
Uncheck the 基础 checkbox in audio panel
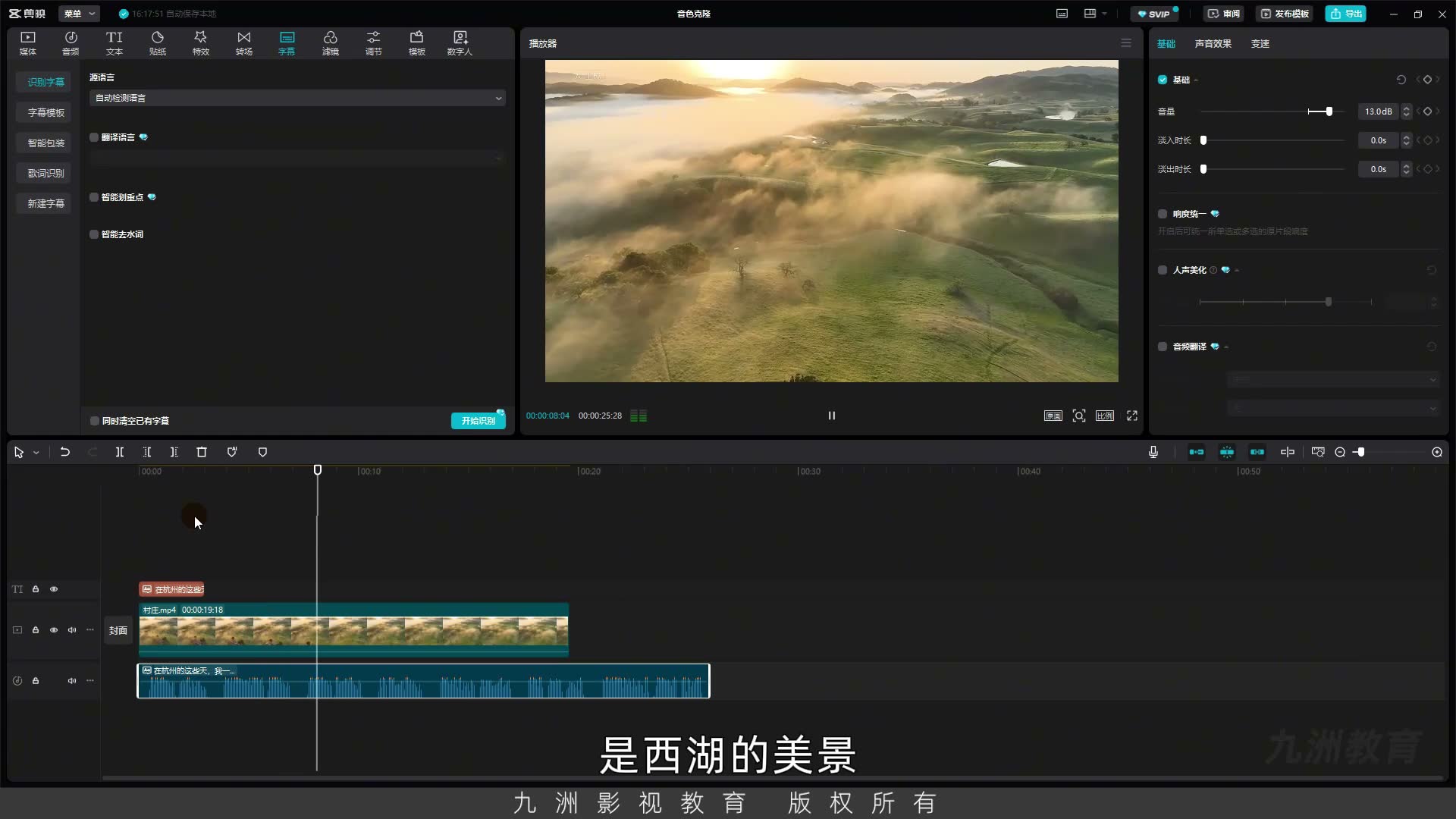[x=1163, y=80]
